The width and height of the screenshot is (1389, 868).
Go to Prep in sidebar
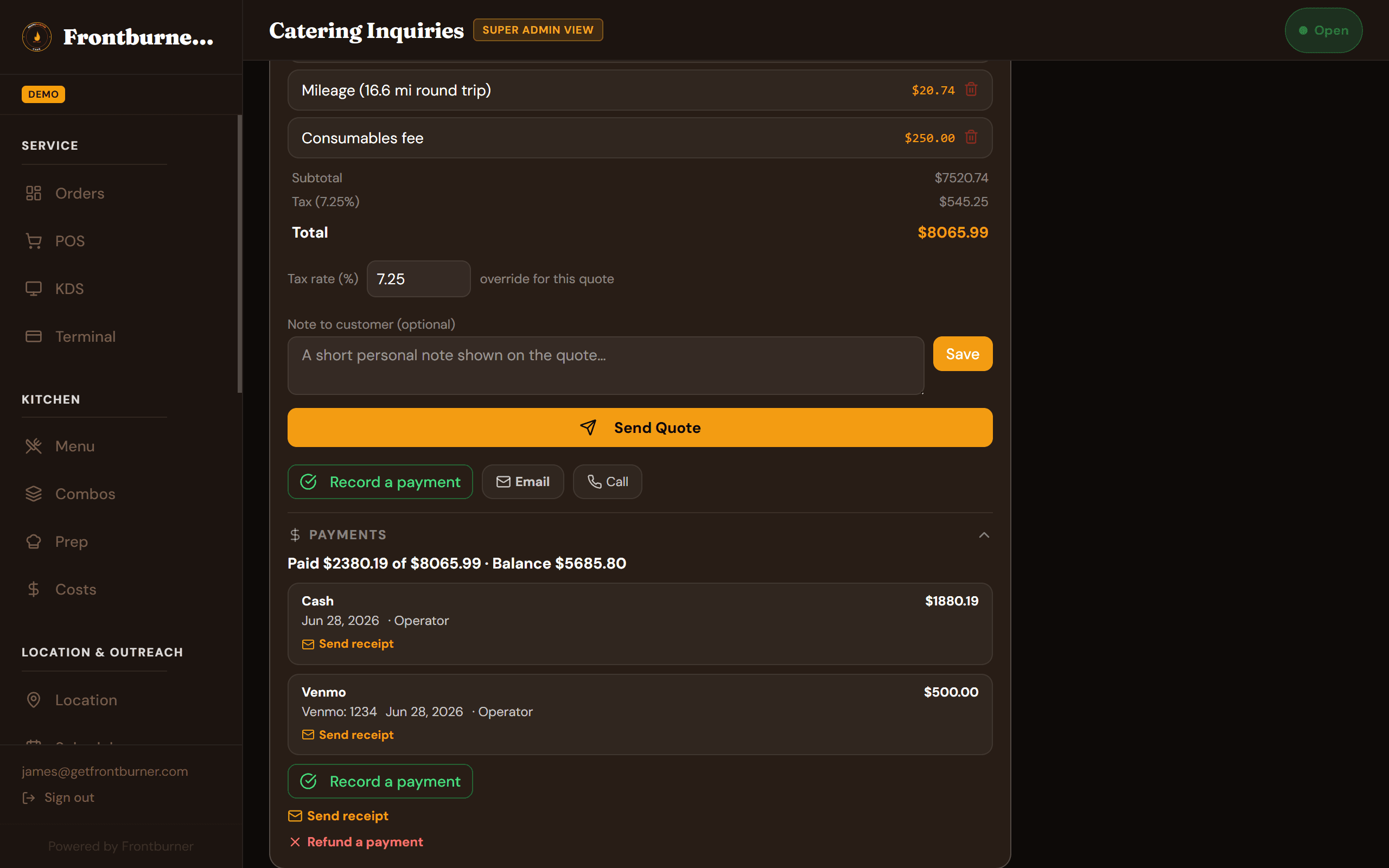[x=72, y=541]
